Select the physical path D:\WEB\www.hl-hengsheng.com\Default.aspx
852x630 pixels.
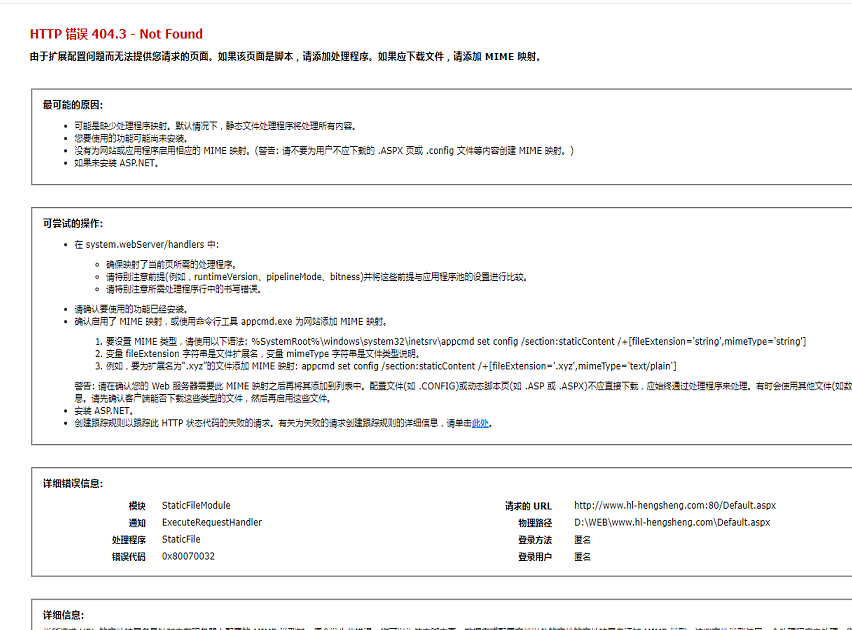click(x=670, y=522)
